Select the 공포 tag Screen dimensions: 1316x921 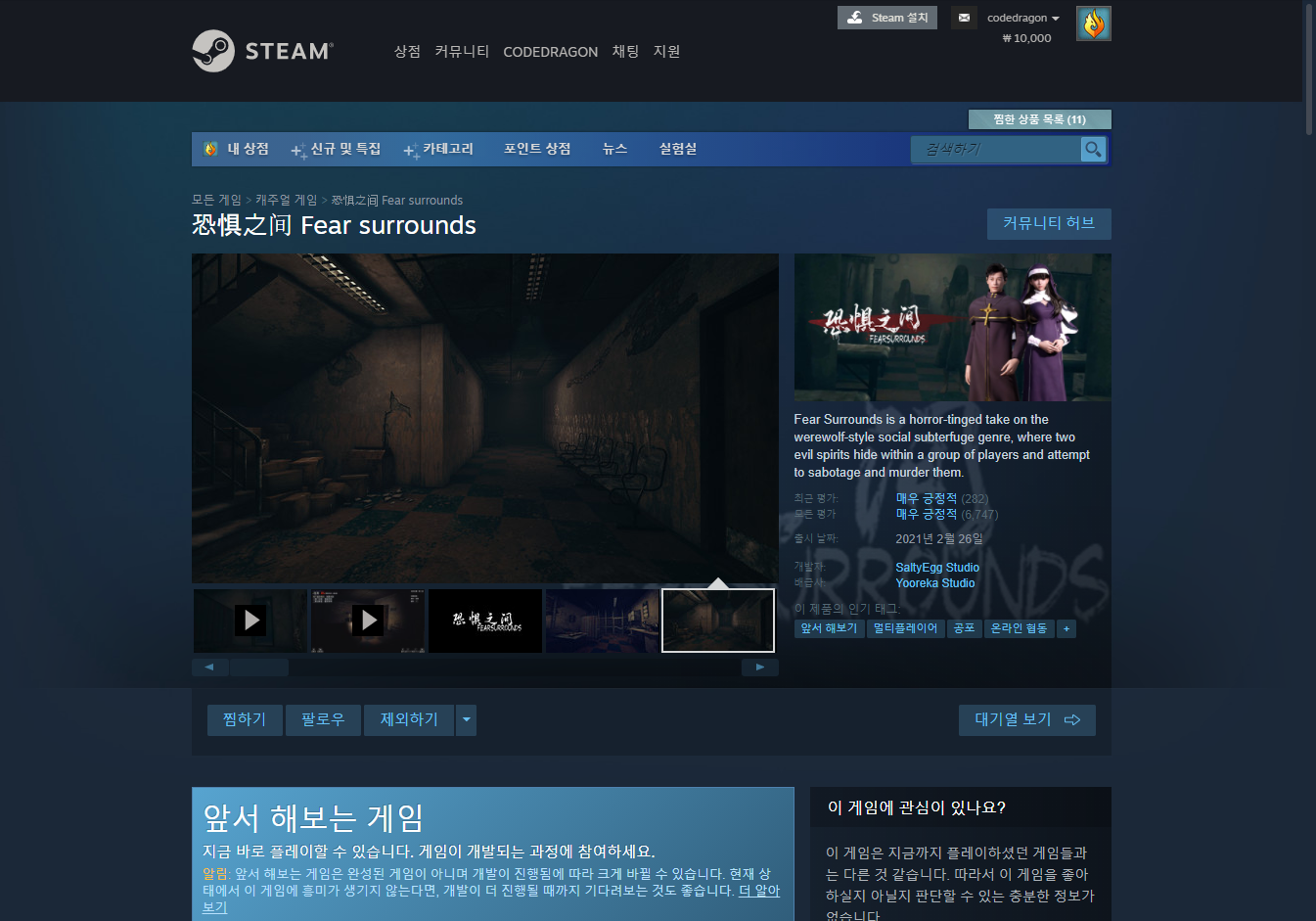click(964, 628)
